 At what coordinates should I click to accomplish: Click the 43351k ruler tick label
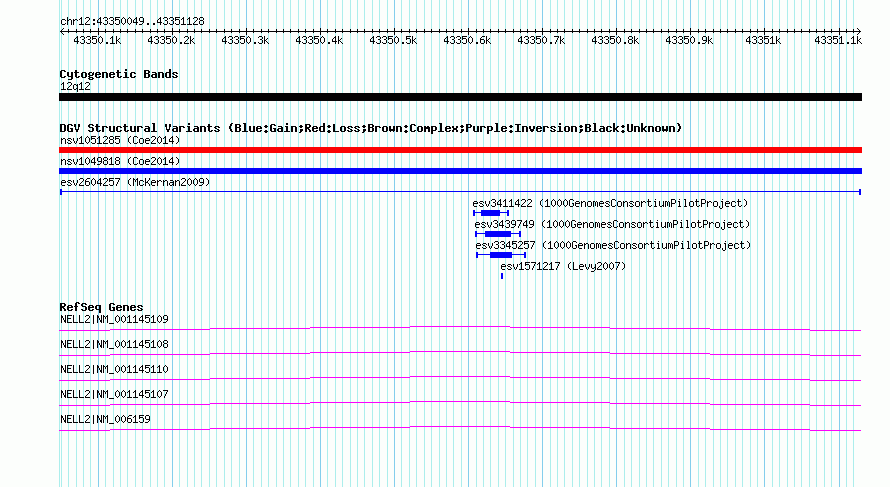[x=763, y=41]
